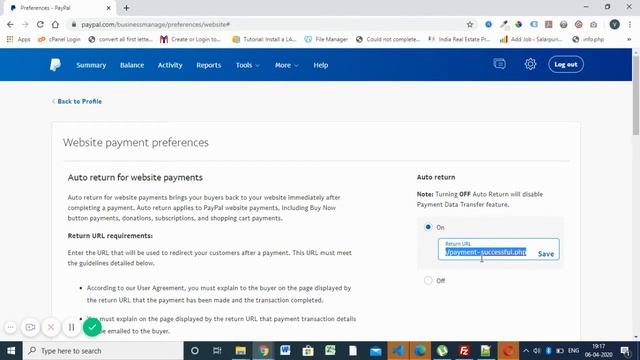Expand the Tools menu
Image resolution: width=640 pixels, height=360 pixels.
pos(247,65)
